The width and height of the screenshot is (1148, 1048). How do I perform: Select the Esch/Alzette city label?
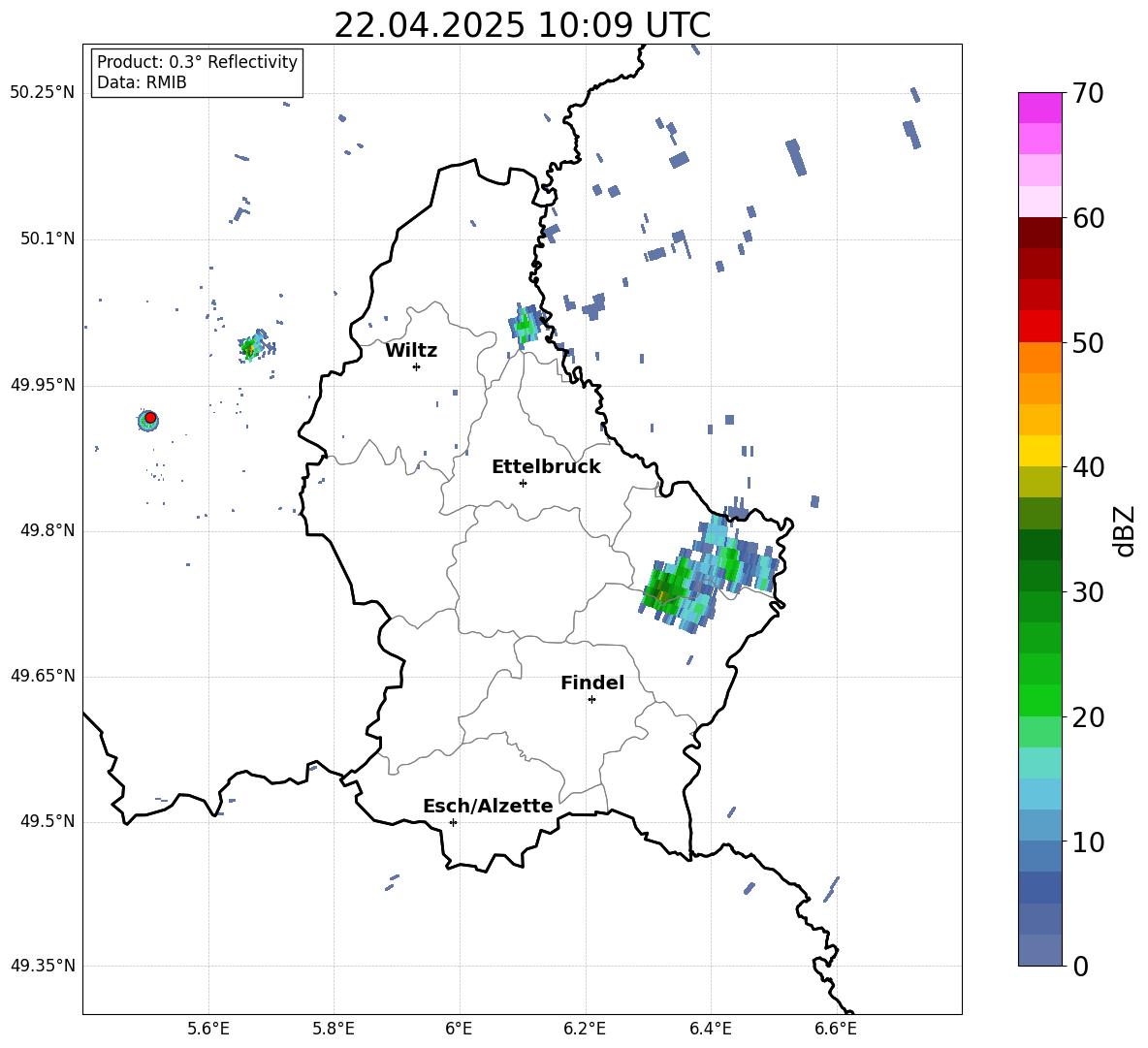point(488,806)
